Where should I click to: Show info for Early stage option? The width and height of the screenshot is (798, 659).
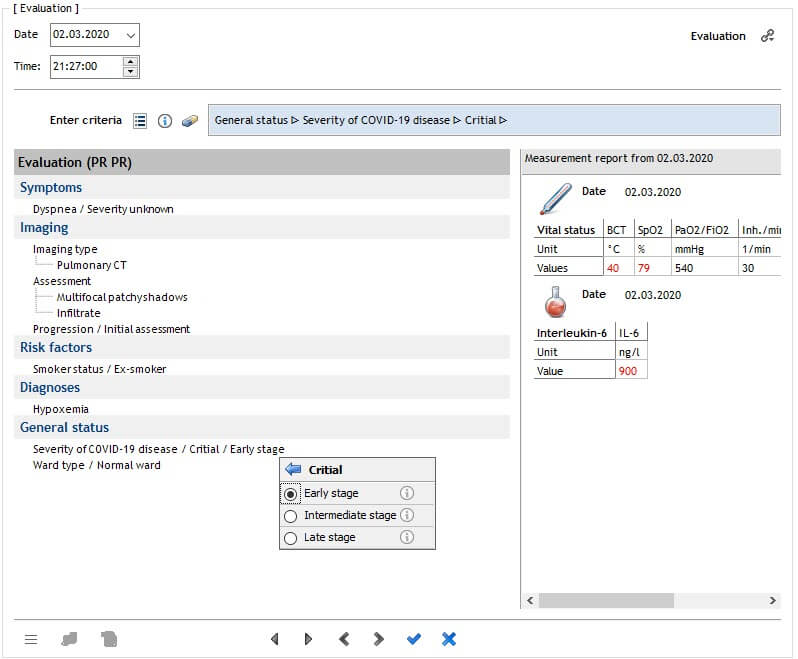click(407, 493)
